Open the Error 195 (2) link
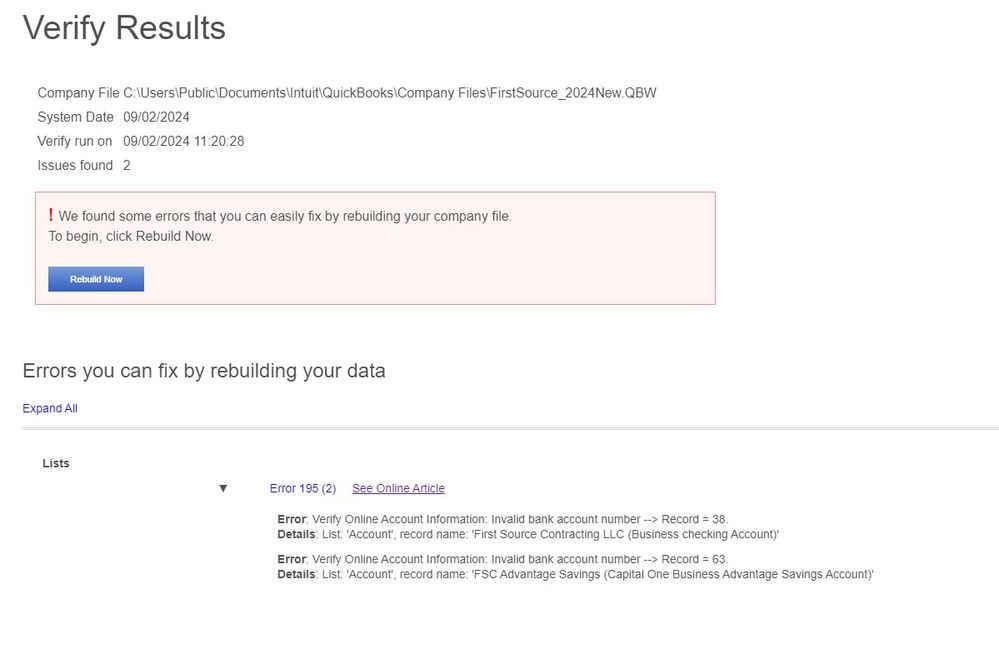The width and height of the screenshot is (999, 649). click(302, 488)
